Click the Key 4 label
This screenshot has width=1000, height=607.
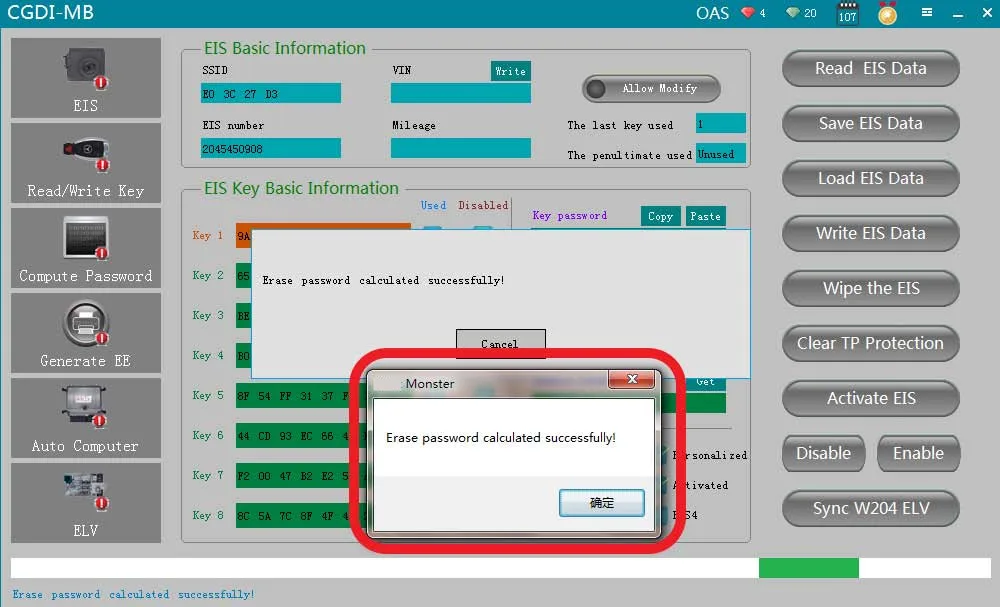208,355
